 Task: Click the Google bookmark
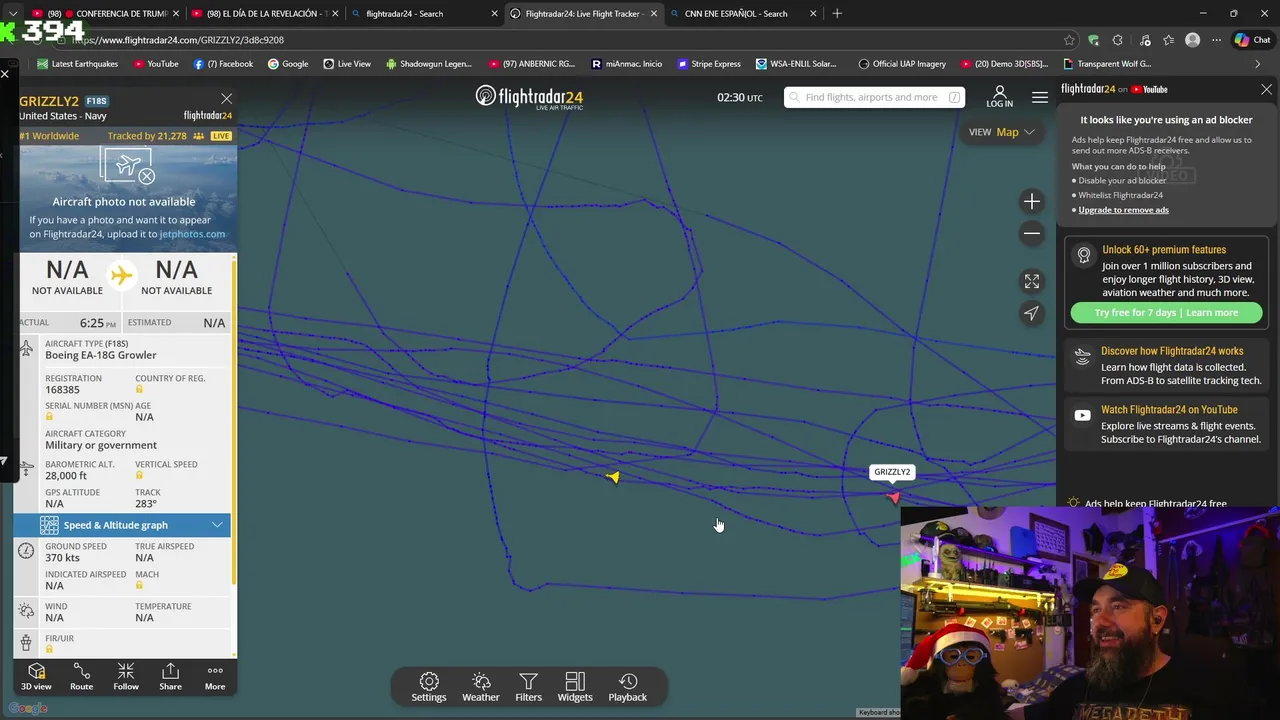coord(288,64)
